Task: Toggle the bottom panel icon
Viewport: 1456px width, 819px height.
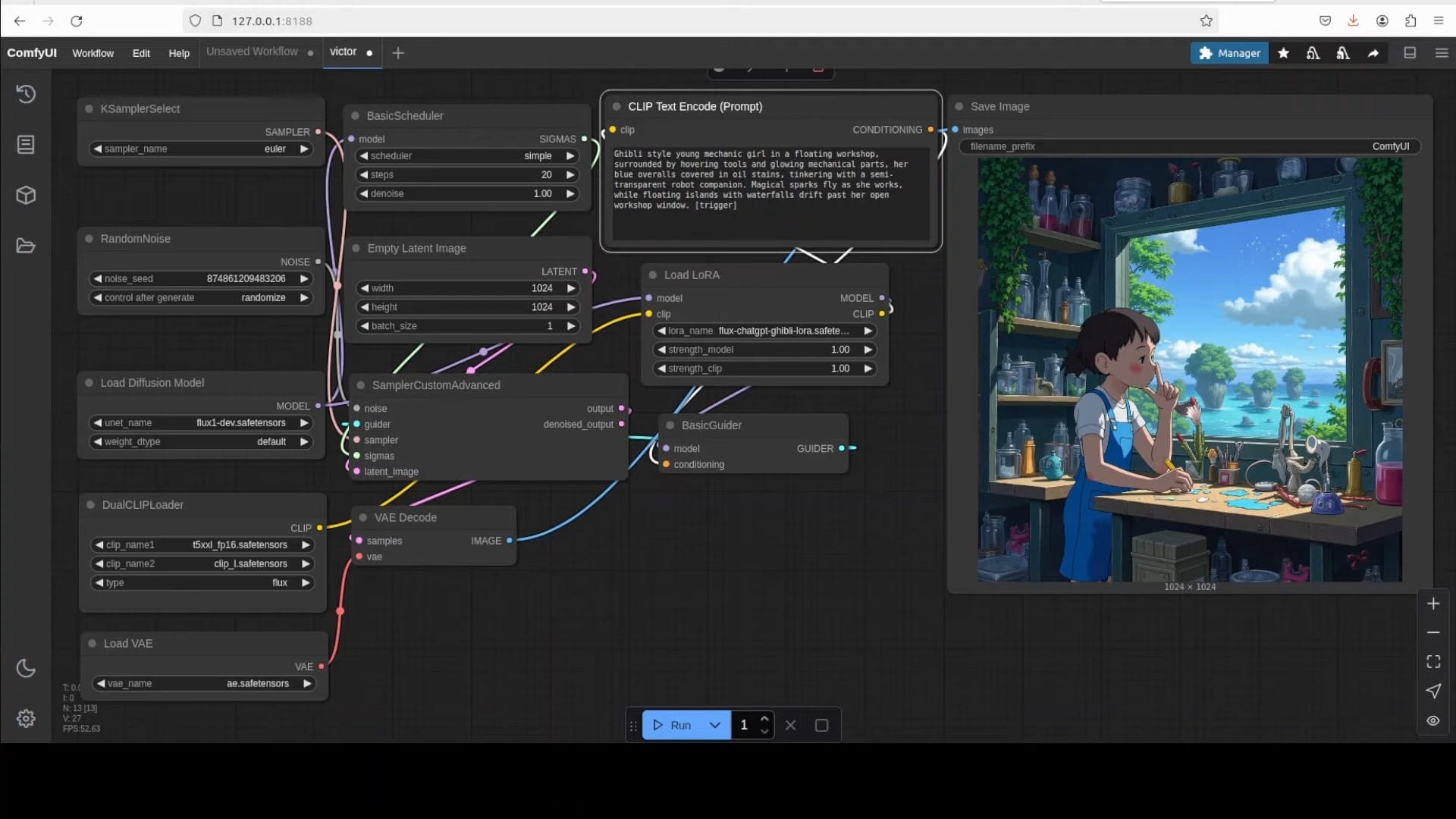Action: pos(1410,53)
